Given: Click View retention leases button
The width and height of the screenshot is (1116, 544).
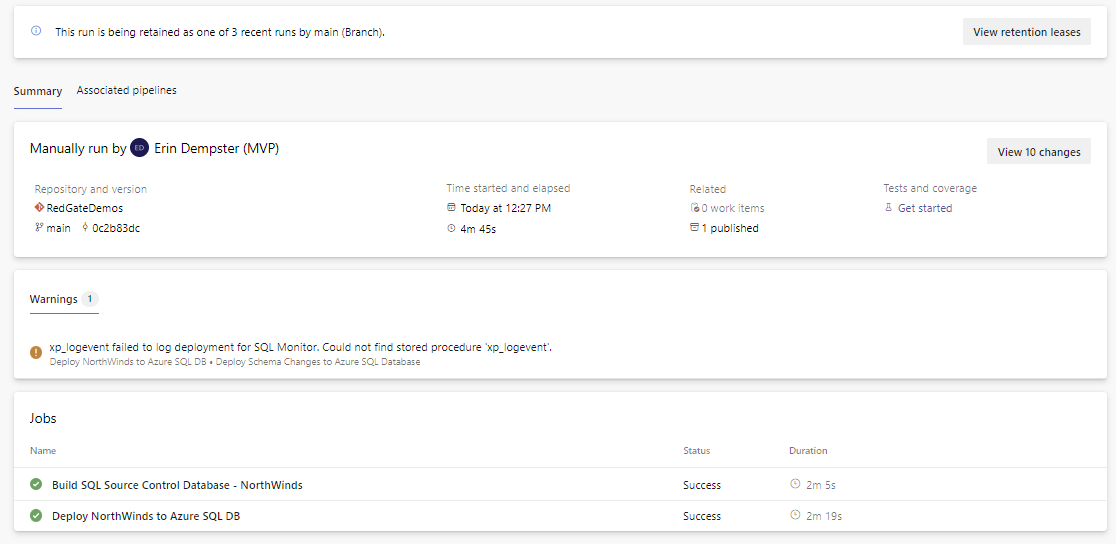Looking at the screenshot, I should [x=1026, y=32].
